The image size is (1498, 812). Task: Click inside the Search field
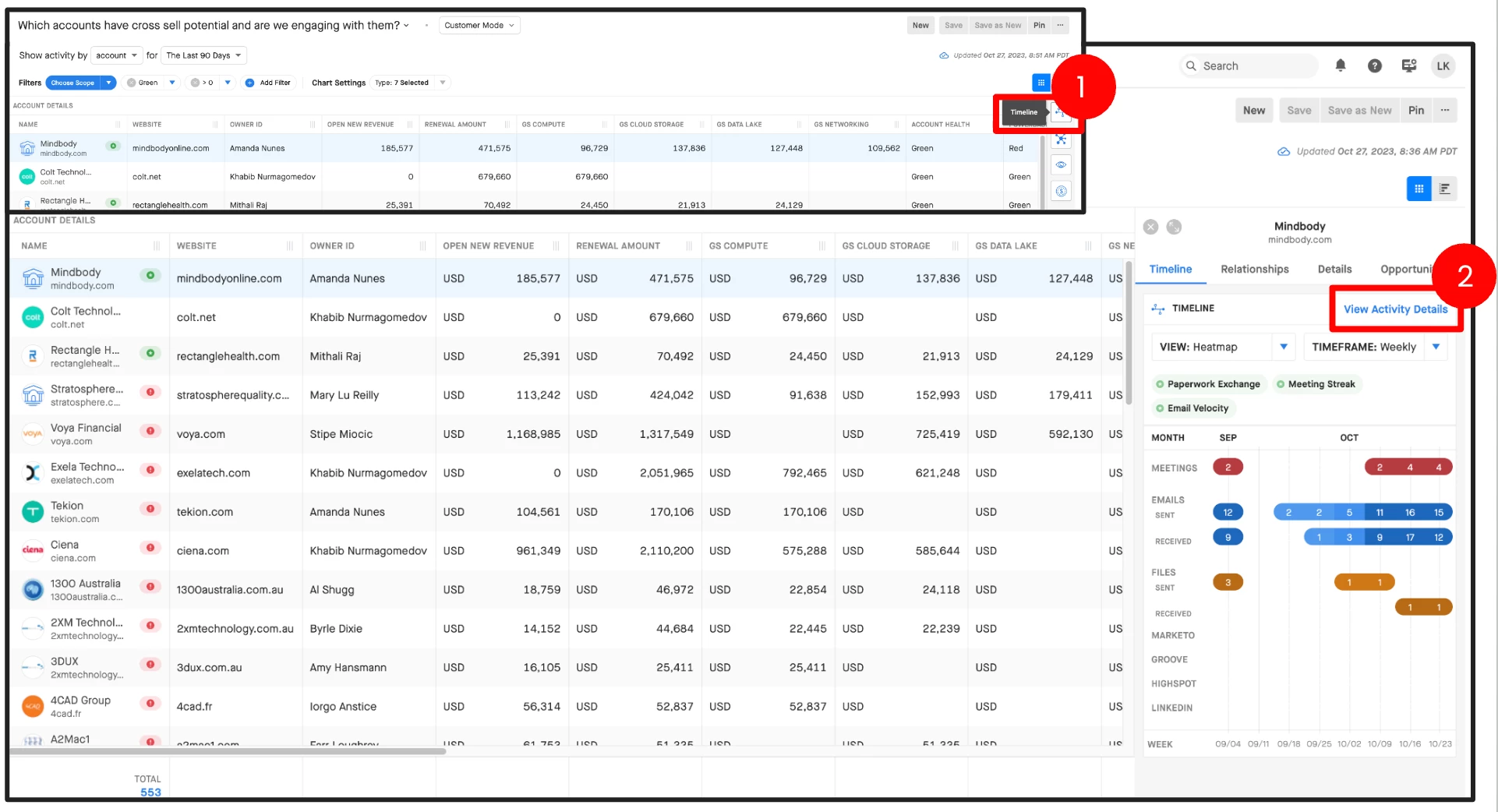click(x=1249, y=65)
